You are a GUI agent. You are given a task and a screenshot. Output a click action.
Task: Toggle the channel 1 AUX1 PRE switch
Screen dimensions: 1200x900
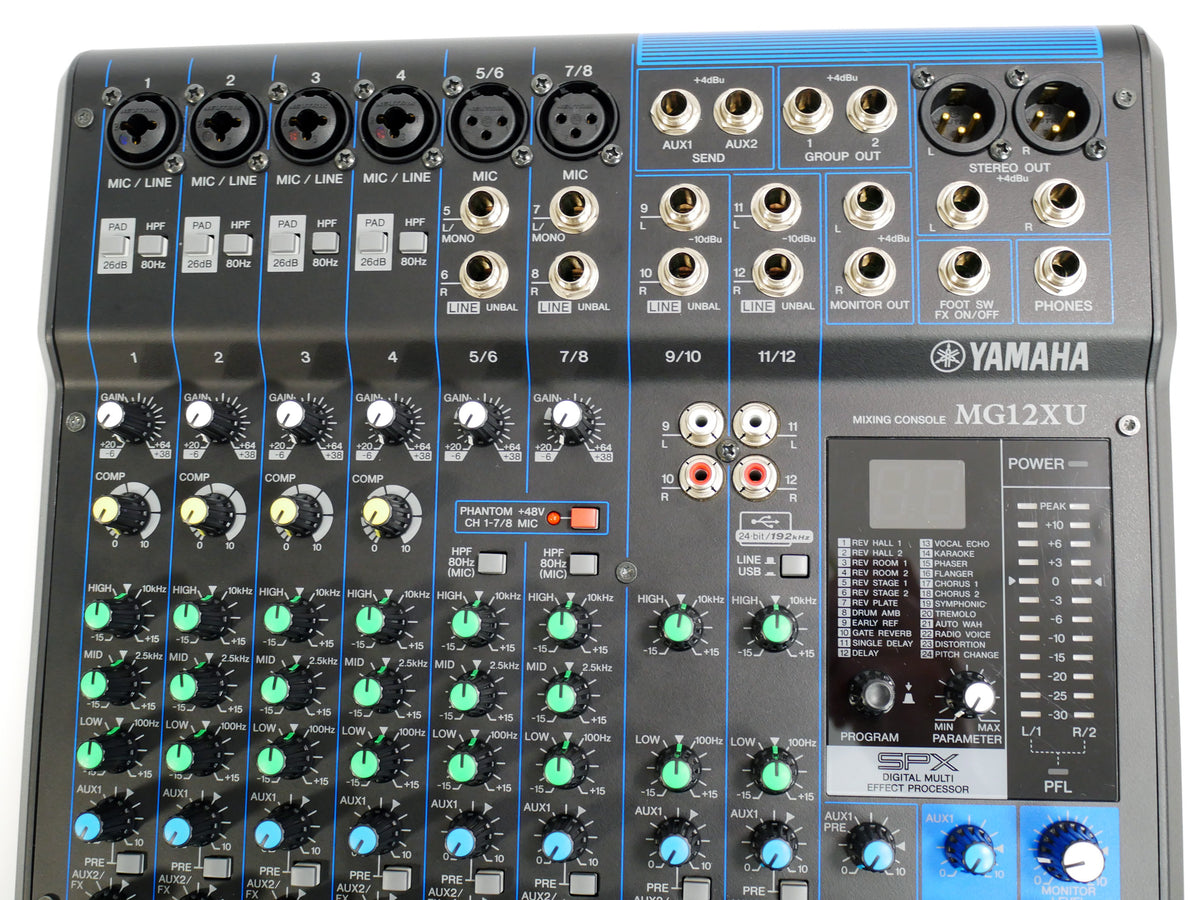click(129, 862)
